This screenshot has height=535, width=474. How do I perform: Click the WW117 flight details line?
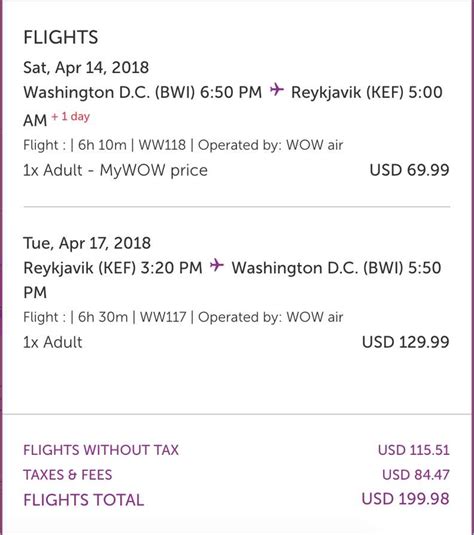click(183, 317)
